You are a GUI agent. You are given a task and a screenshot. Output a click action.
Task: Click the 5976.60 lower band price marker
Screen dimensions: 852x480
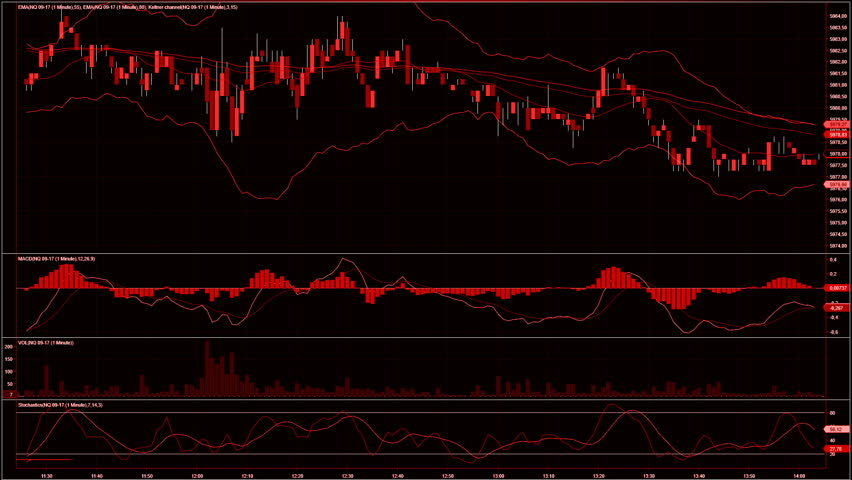coord(837,185)
